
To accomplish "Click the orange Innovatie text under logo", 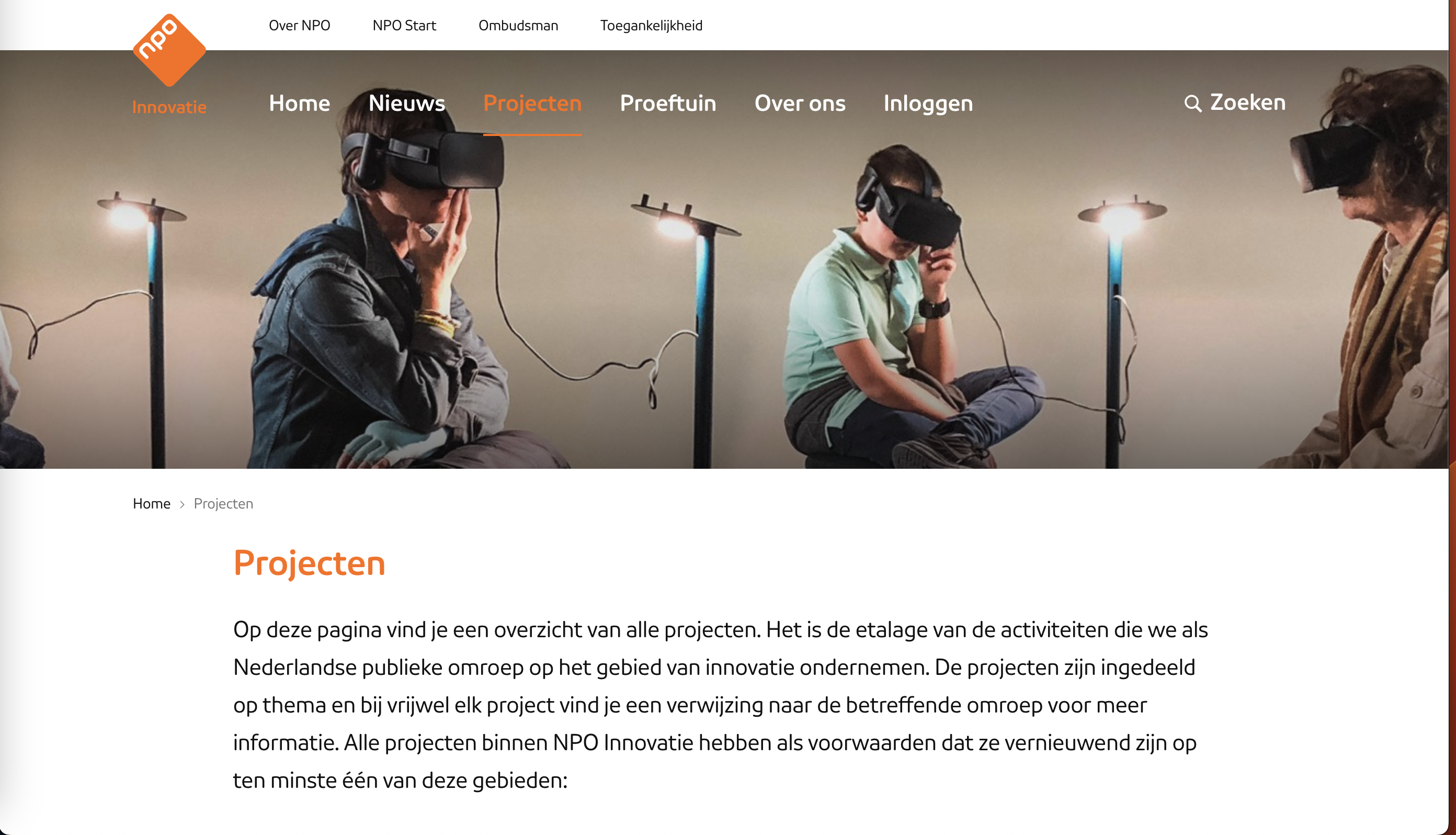I will pyautogui.click(x=169, y=107).
